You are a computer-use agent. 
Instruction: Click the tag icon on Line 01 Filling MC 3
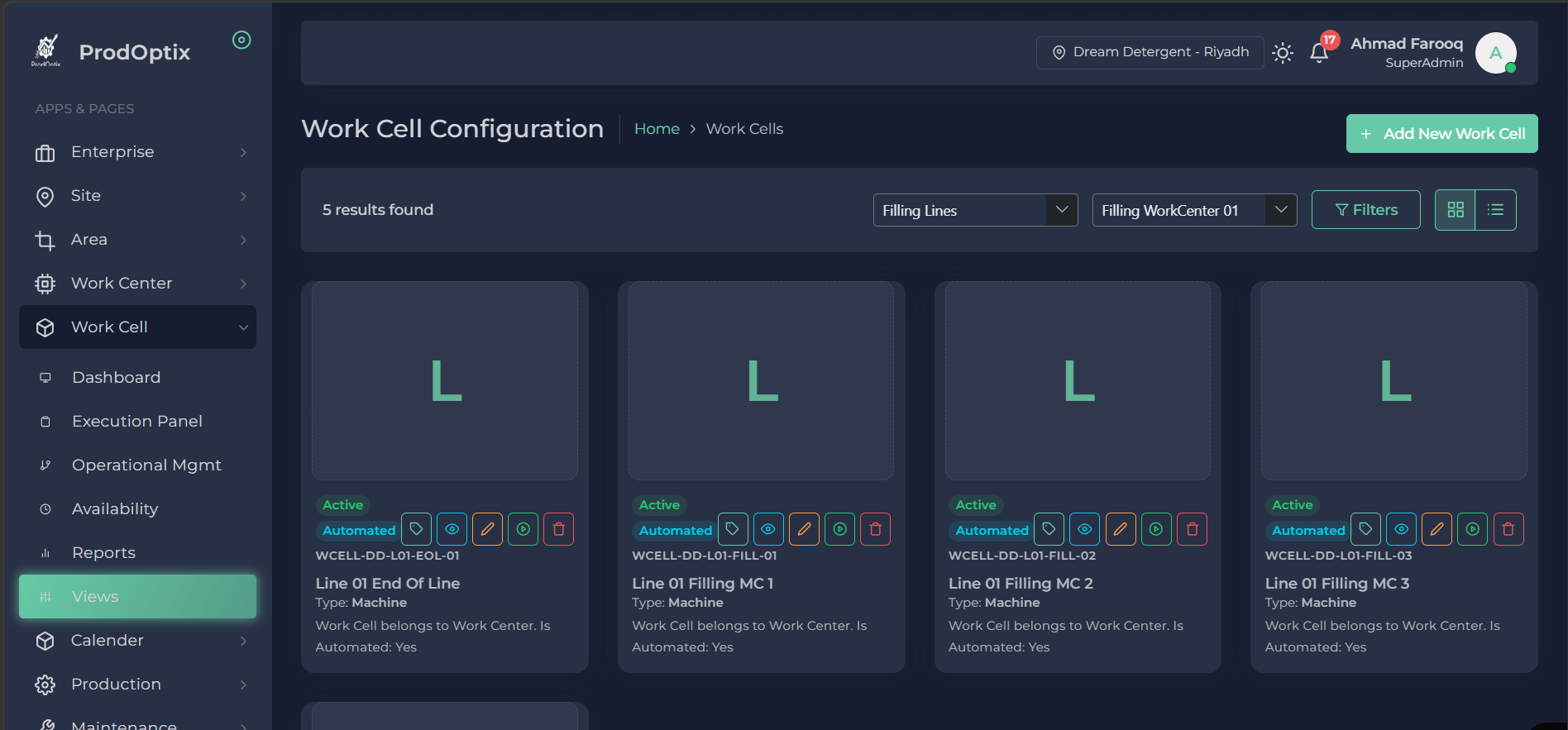point(1365,529)
